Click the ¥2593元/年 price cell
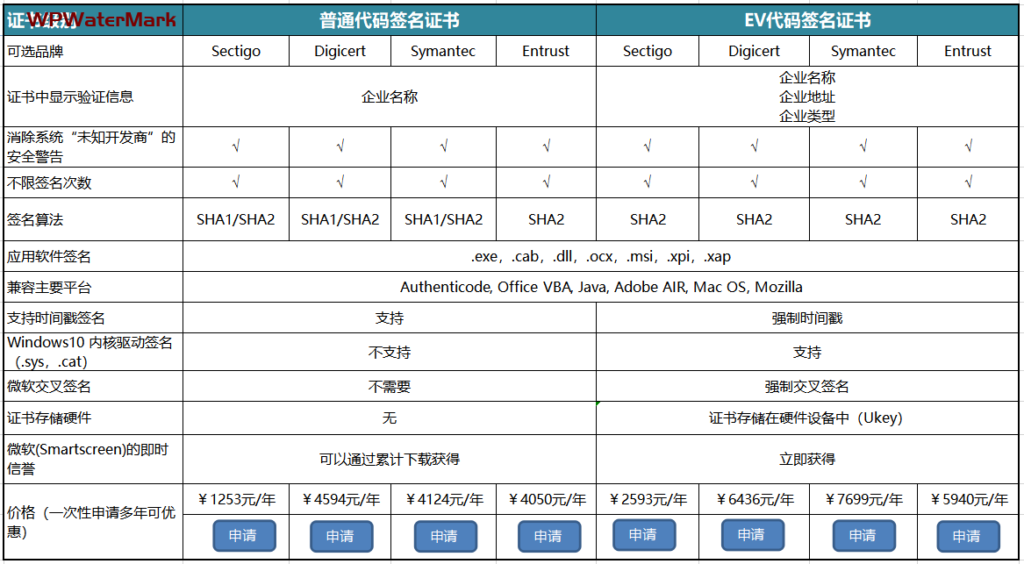Image resolution: width=1024 pixels, height=564 pixels. (648, 500)
